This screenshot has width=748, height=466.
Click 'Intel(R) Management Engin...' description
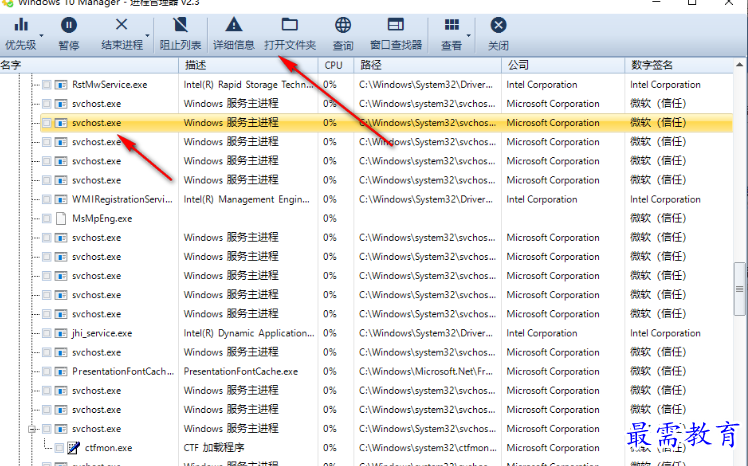[247, 199]
